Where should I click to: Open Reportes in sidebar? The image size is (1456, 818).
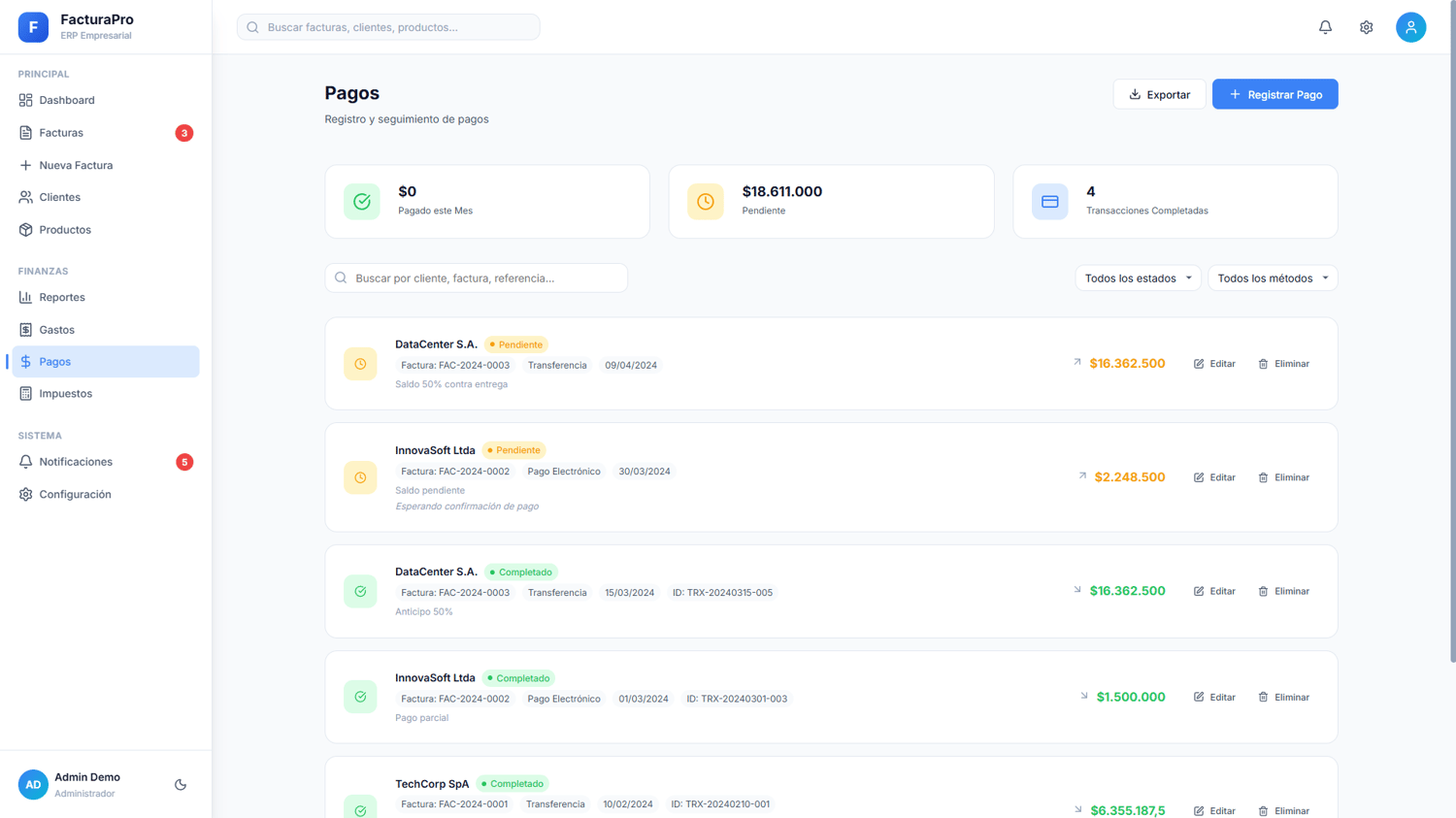[x=106, y=297]
